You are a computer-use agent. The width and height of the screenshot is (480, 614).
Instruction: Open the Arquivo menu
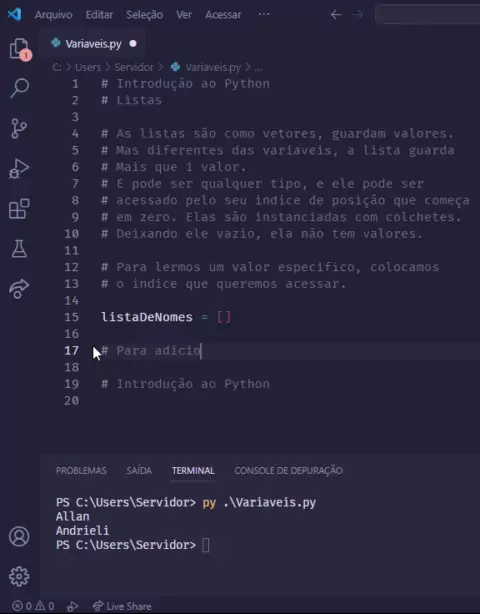click(54, 15)
